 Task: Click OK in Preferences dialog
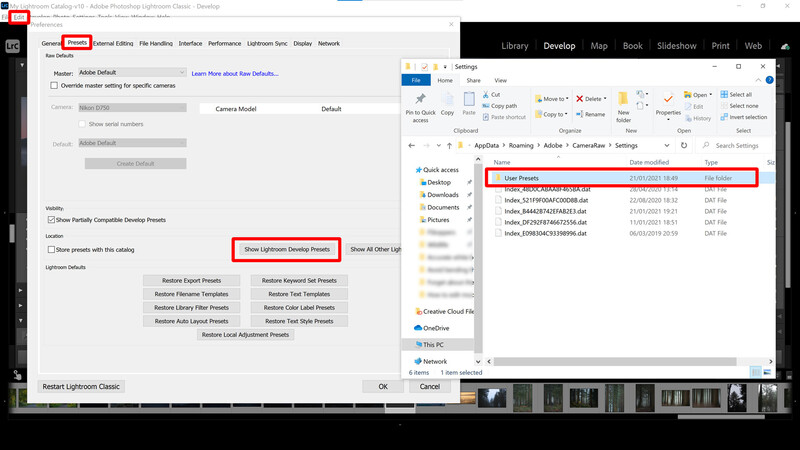pyautogui.click(x=383, y=387)
